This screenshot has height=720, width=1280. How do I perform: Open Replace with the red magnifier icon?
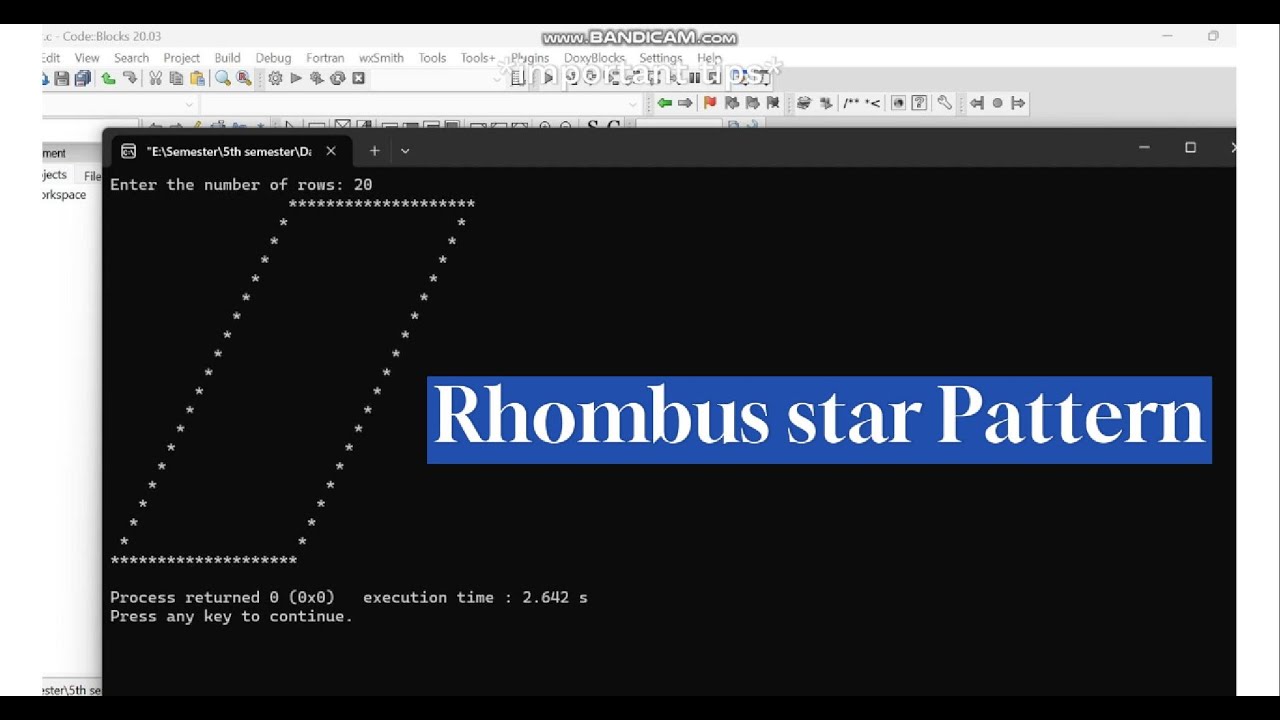point(243,78)
